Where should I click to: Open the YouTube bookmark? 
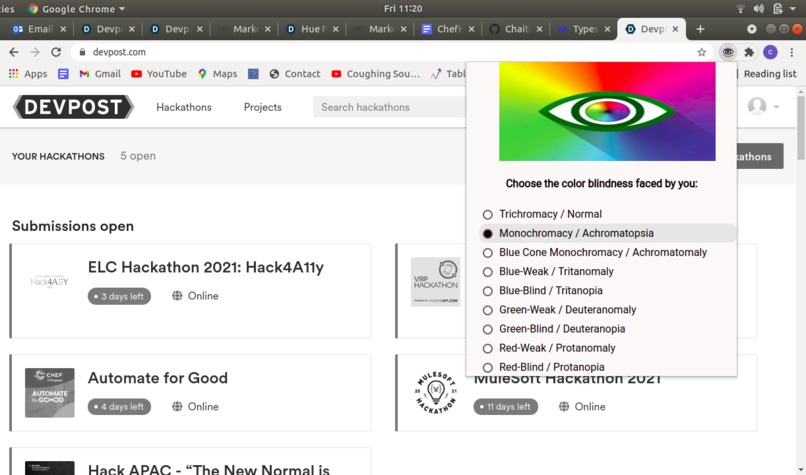coord(159,74)
